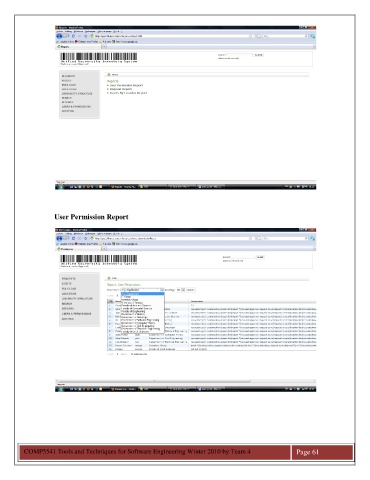The image size is (370, 480).
Task: Open the REPORTS item in the lower sidebar menu
Action: pos(68,309)
